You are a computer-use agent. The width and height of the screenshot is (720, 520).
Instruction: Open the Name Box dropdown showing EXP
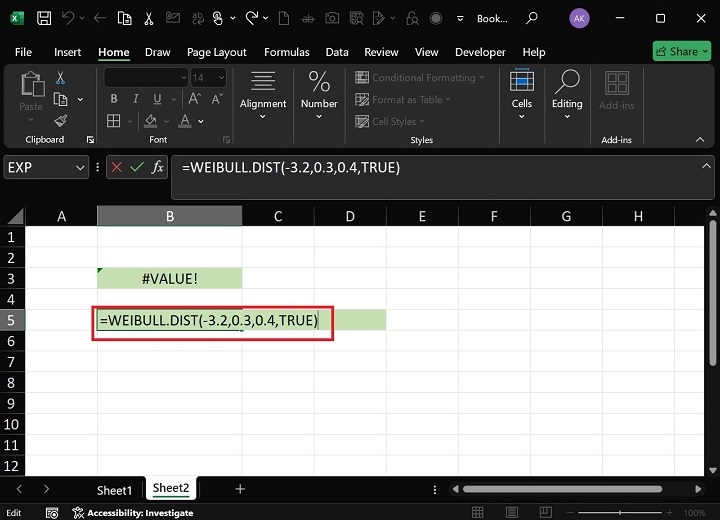(80, 168)
